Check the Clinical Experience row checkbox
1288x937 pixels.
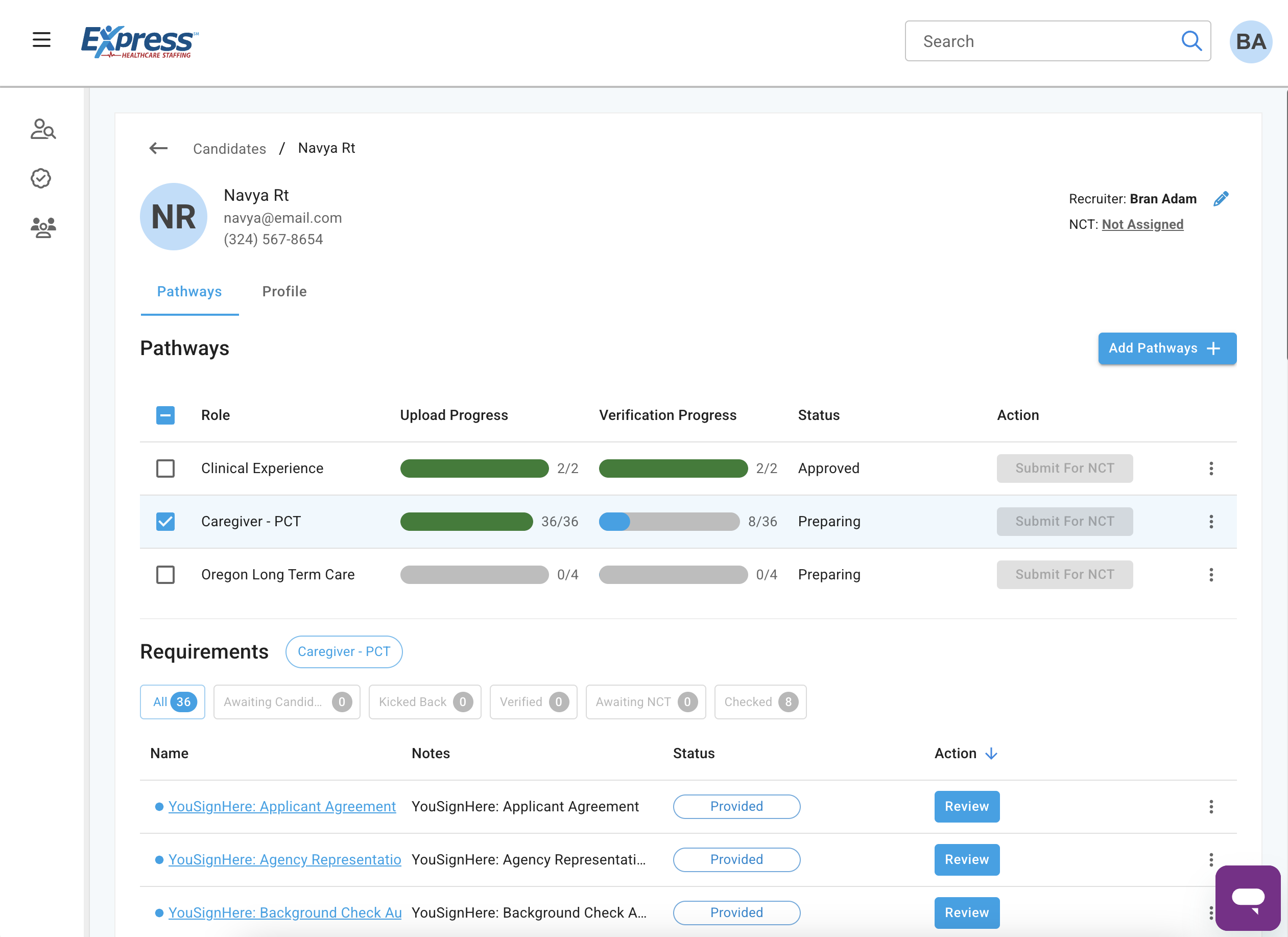click(x=165, y=468)
